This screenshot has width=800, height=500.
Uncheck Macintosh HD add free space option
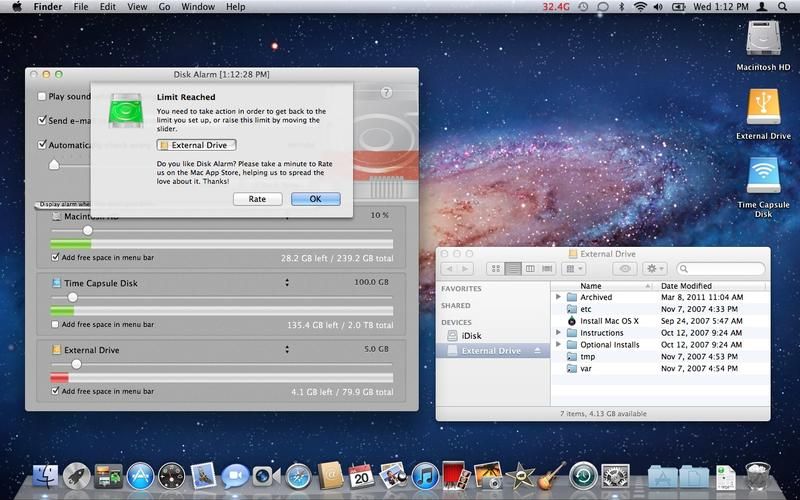(x=55, y=257)
